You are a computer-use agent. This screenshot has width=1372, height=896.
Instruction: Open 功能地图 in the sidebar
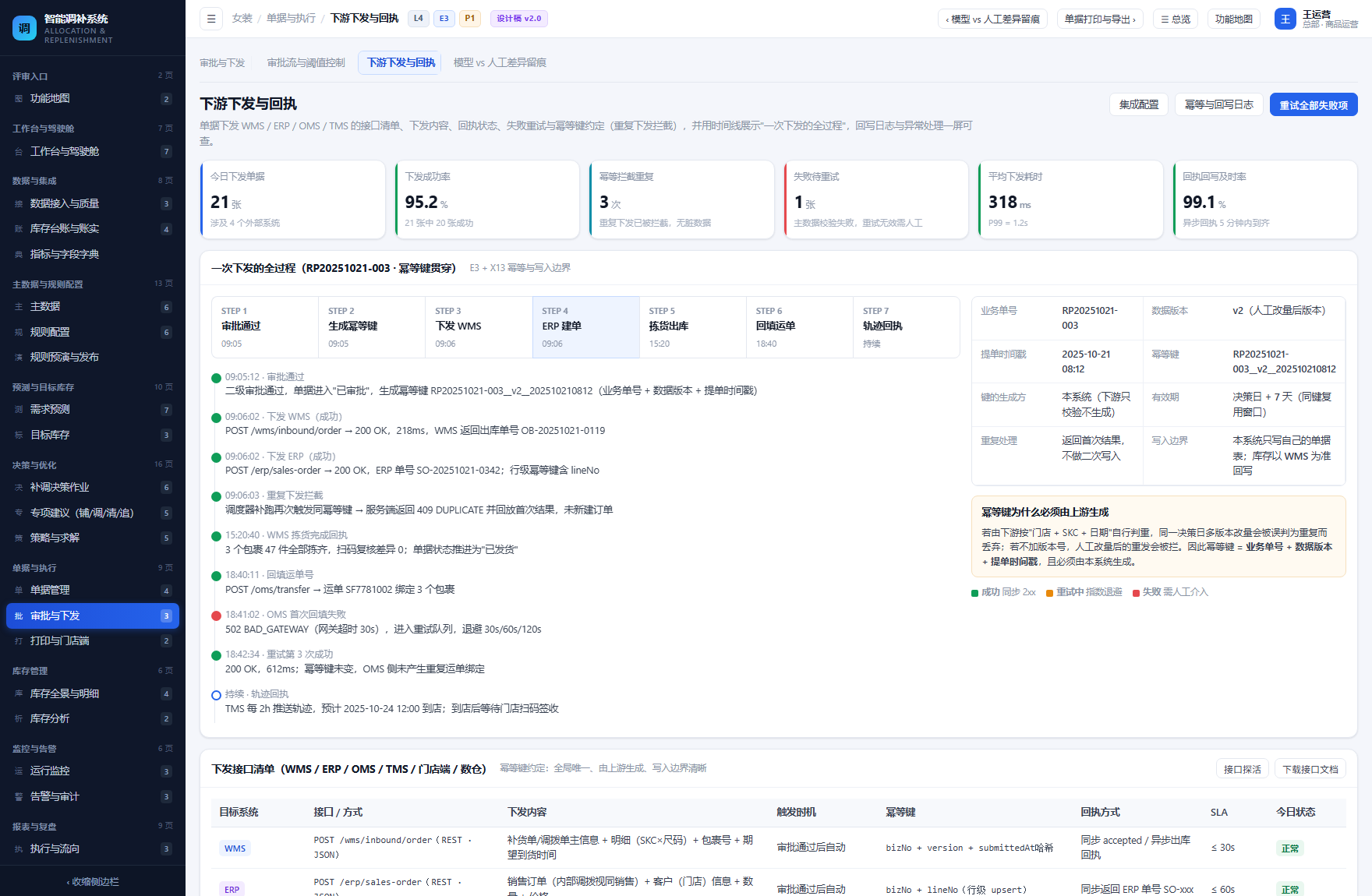[93, 99]
